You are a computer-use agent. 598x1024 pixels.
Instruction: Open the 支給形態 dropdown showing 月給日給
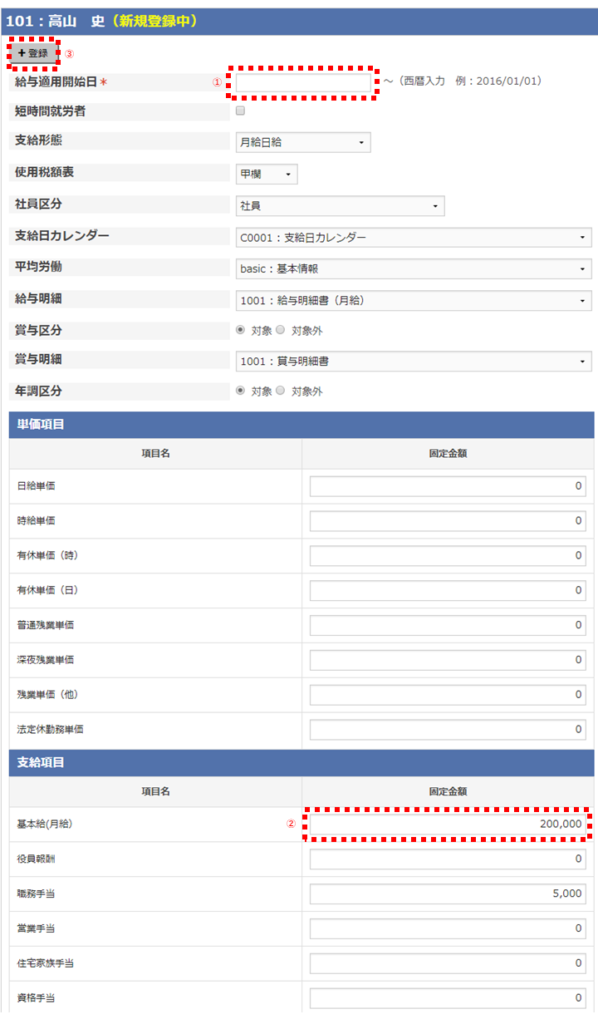coord(303,142)
